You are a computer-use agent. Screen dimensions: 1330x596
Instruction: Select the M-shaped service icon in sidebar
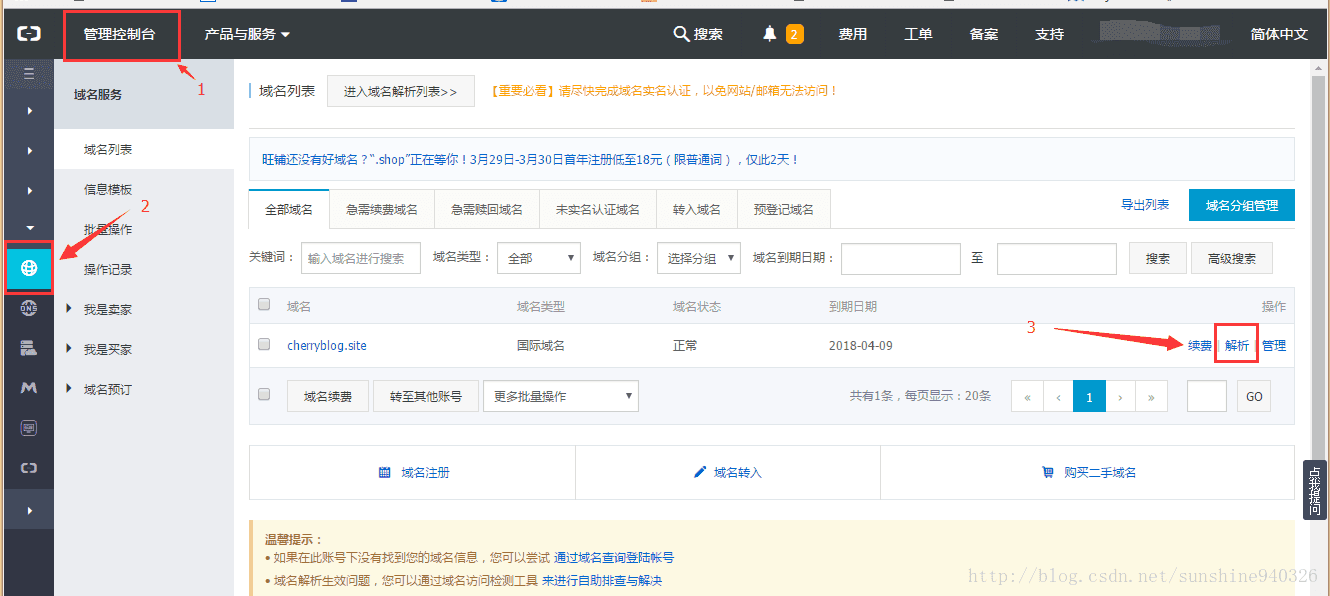(28, 388)
